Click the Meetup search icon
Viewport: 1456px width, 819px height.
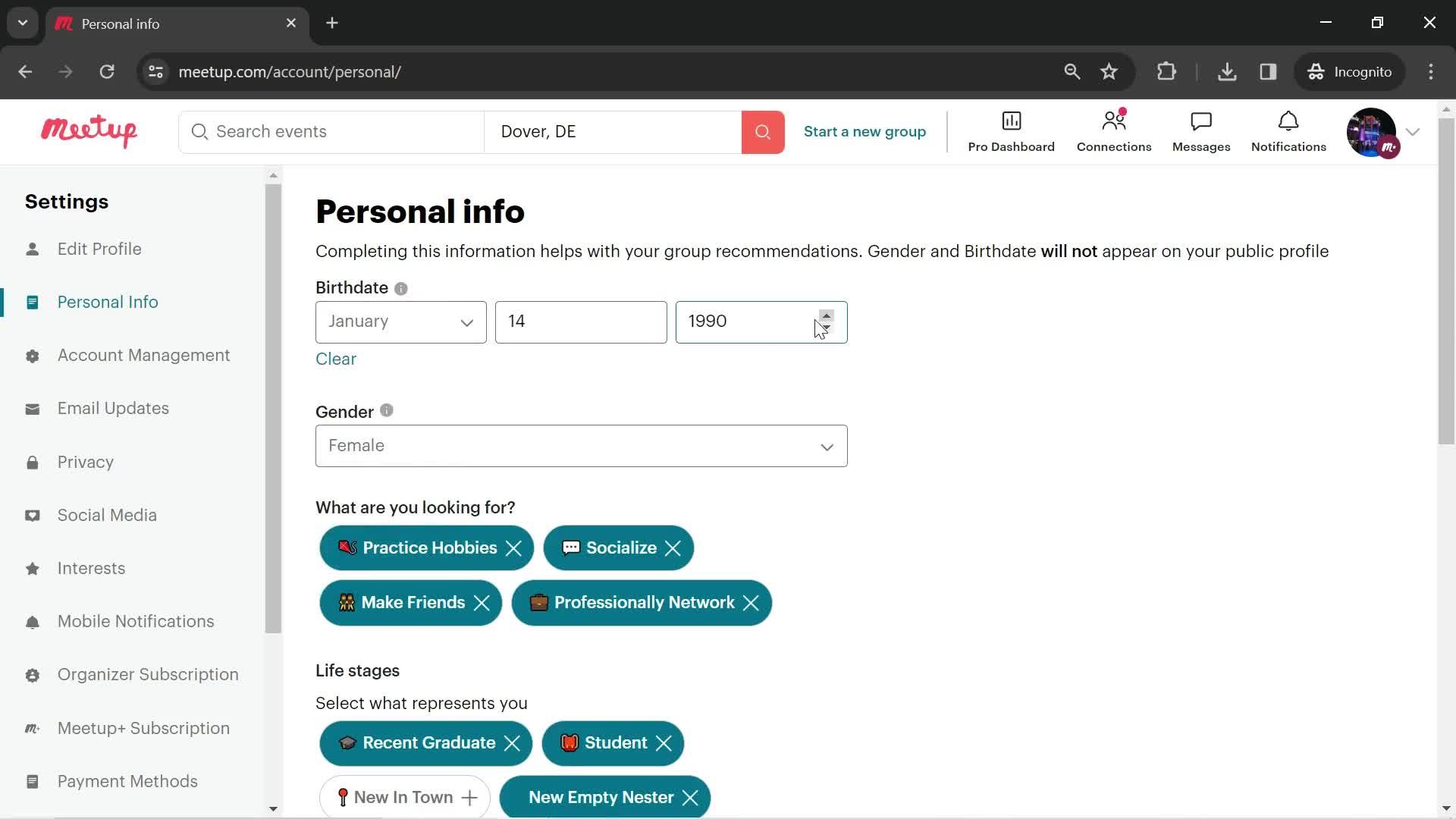tap(764, 131)
